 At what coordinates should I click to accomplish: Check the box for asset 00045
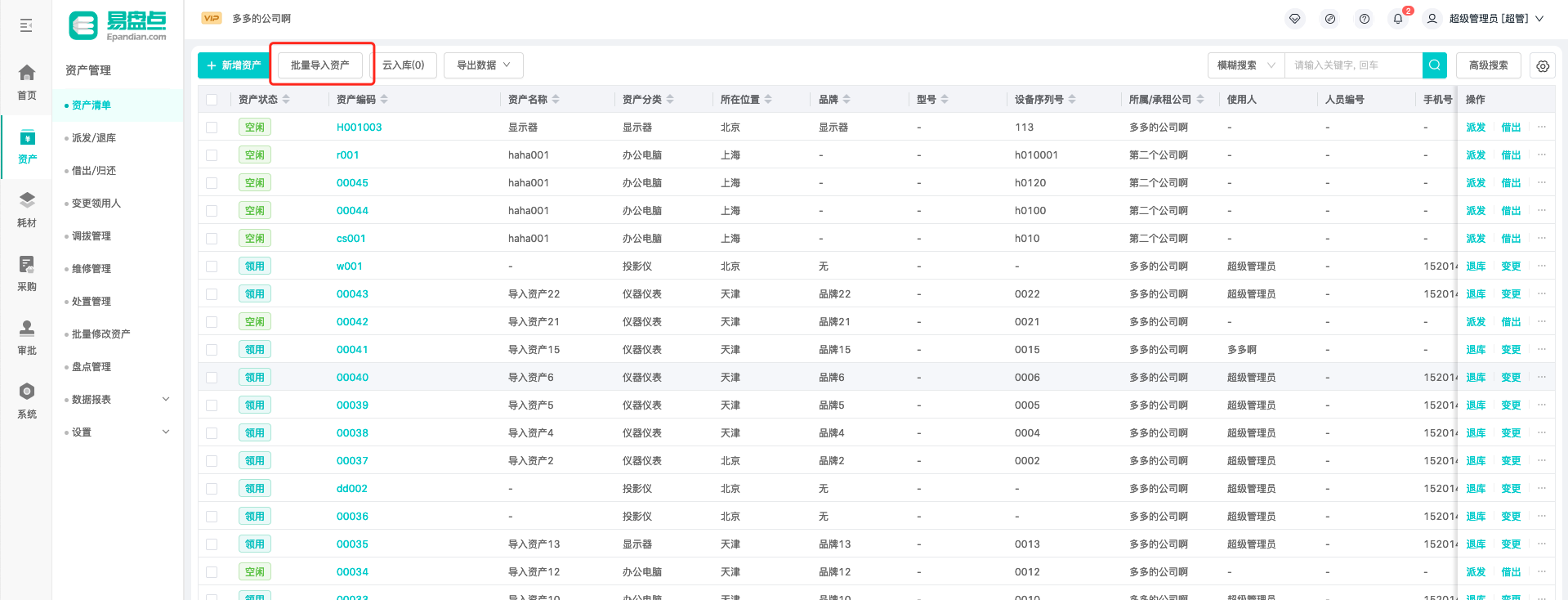212,183
